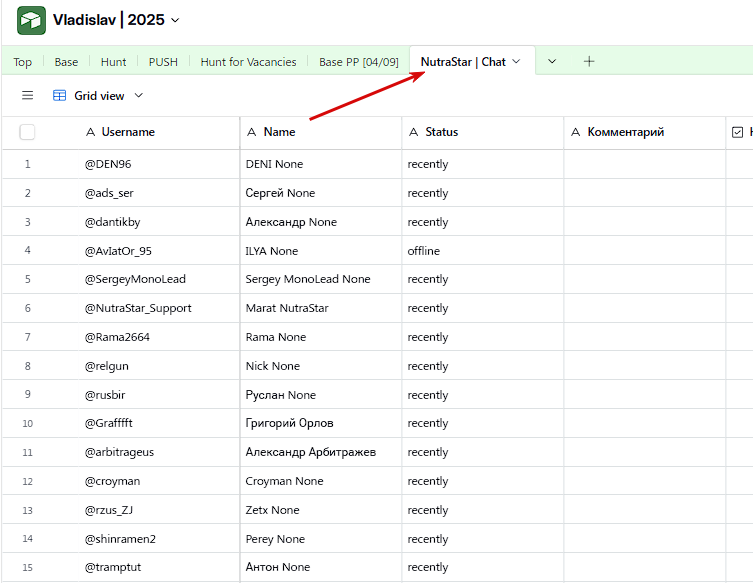The image size is (753, 583).
Task: Click the Name field text-type icon
Action: [252, 132]
